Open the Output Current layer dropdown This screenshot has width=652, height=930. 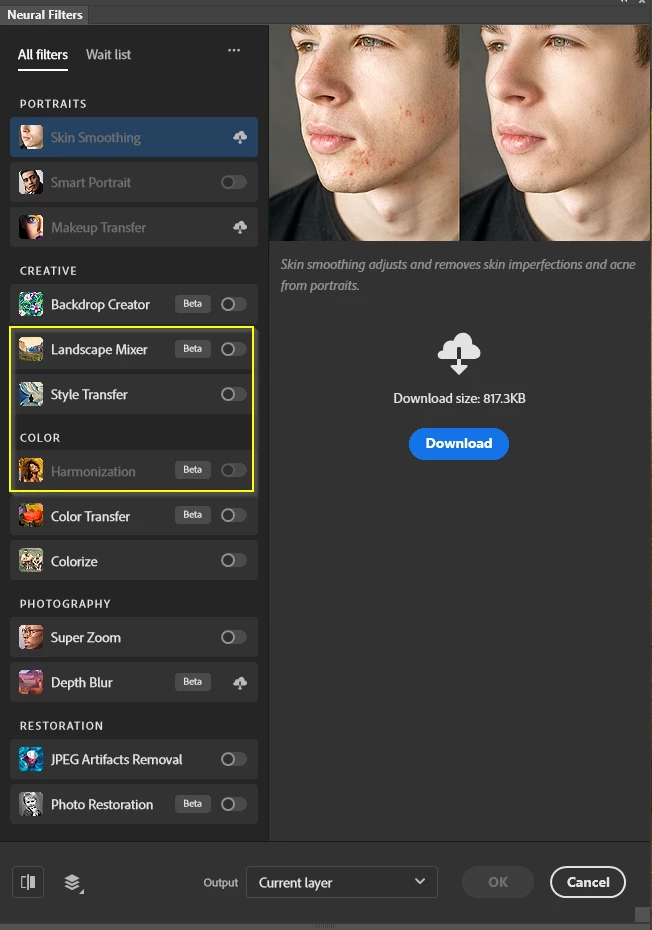pos(342,882)
